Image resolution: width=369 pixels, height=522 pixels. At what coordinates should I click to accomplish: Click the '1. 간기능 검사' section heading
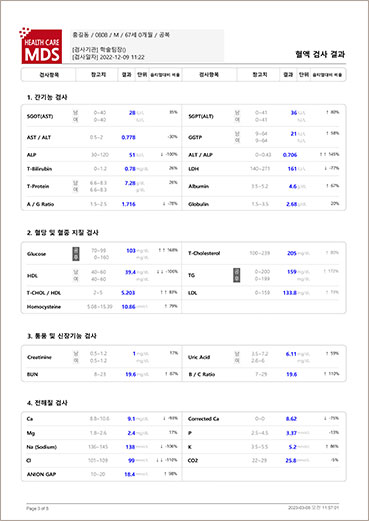coord(47,97)
